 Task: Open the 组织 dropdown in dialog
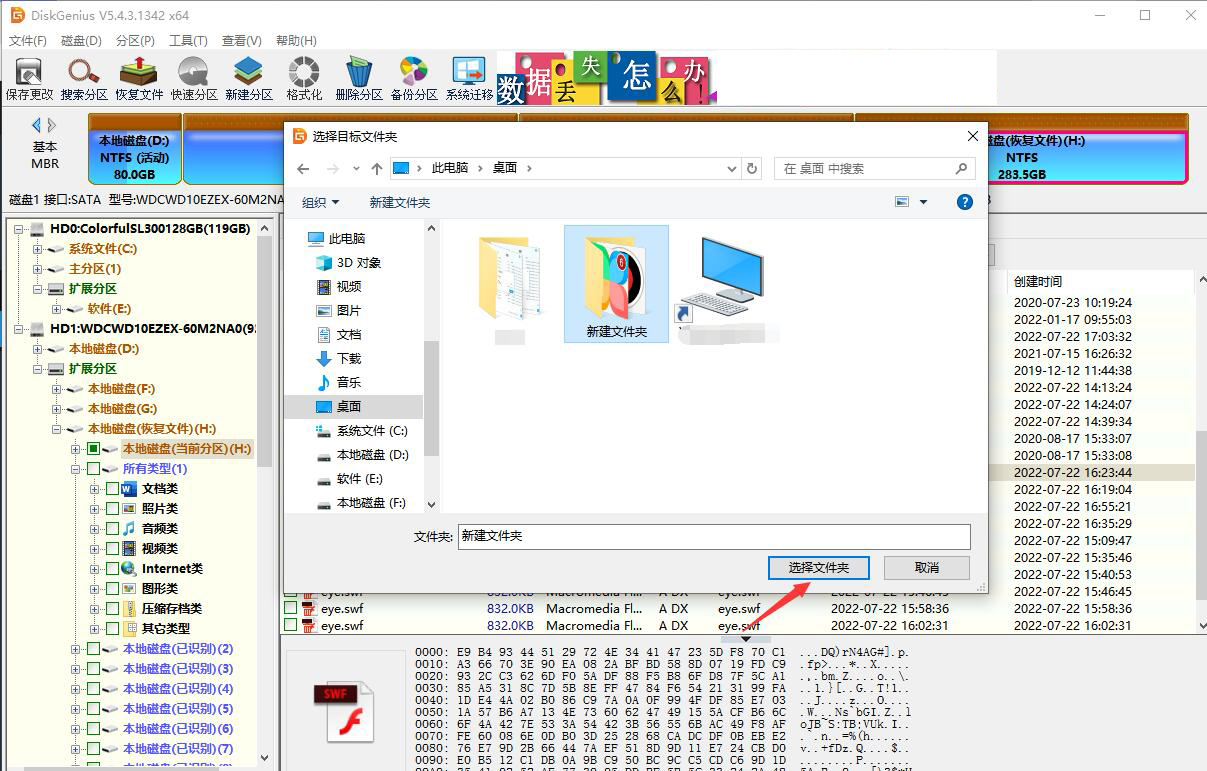tap(320, 202)
